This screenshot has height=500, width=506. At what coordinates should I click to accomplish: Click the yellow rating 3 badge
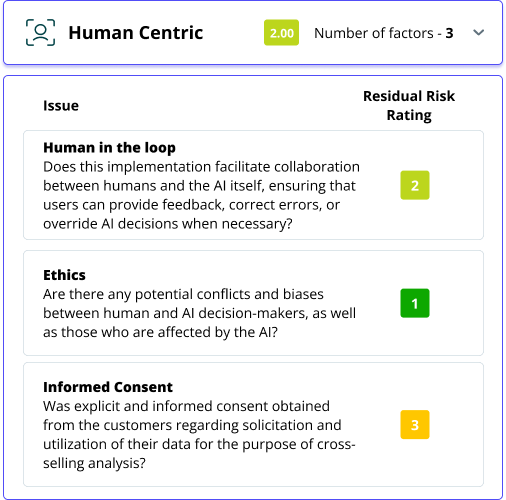point(415,424)
